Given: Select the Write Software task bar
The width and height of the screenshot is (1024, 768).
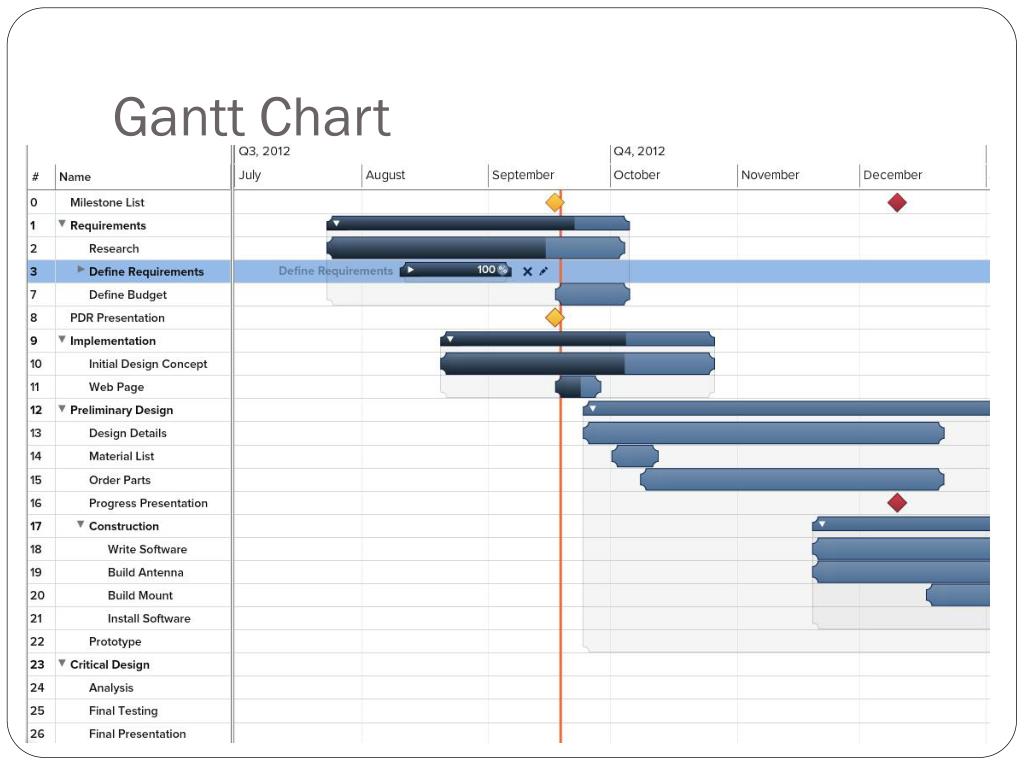Looking at the screenshot, I should (x=901, y=549).
